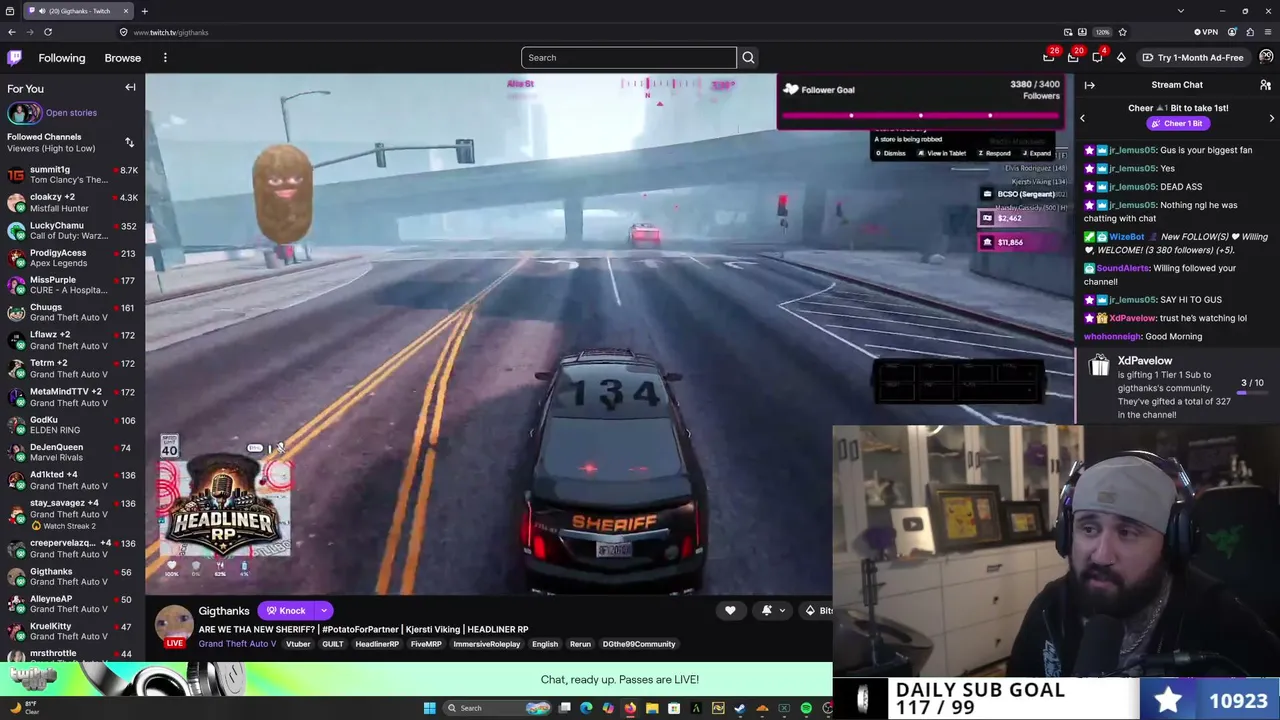The image size is (1280, 720).
Task: Select the Gigthanks - Twitch browser tab
Action: 78,11
